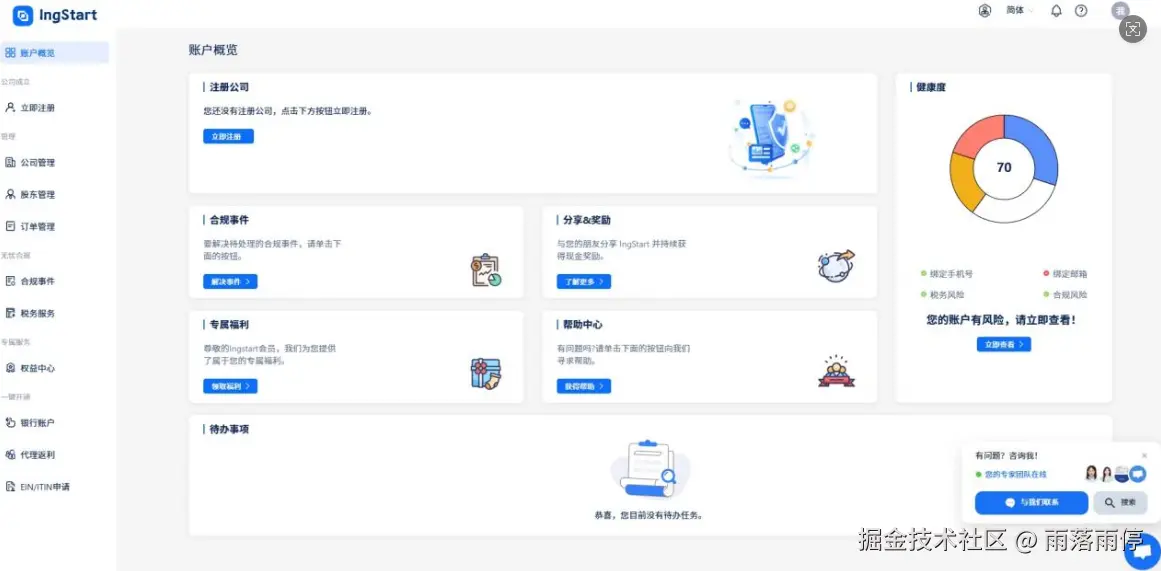Image resolution: width=1161 pixels, height=571 pixels.
Task: Click the expert team avatars in chat widget
Action: [1114, 474]
